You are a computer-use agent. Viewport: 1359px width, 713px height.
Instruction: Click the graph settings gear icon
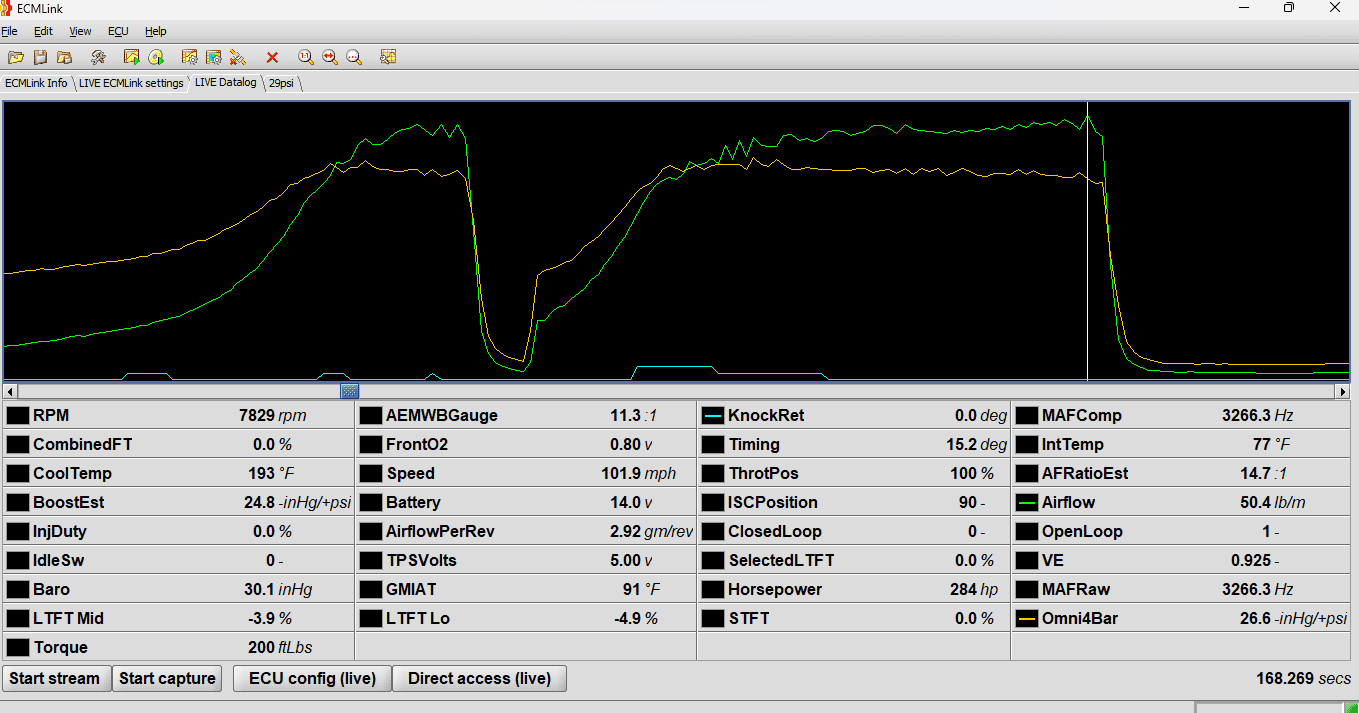pos(189,57)
